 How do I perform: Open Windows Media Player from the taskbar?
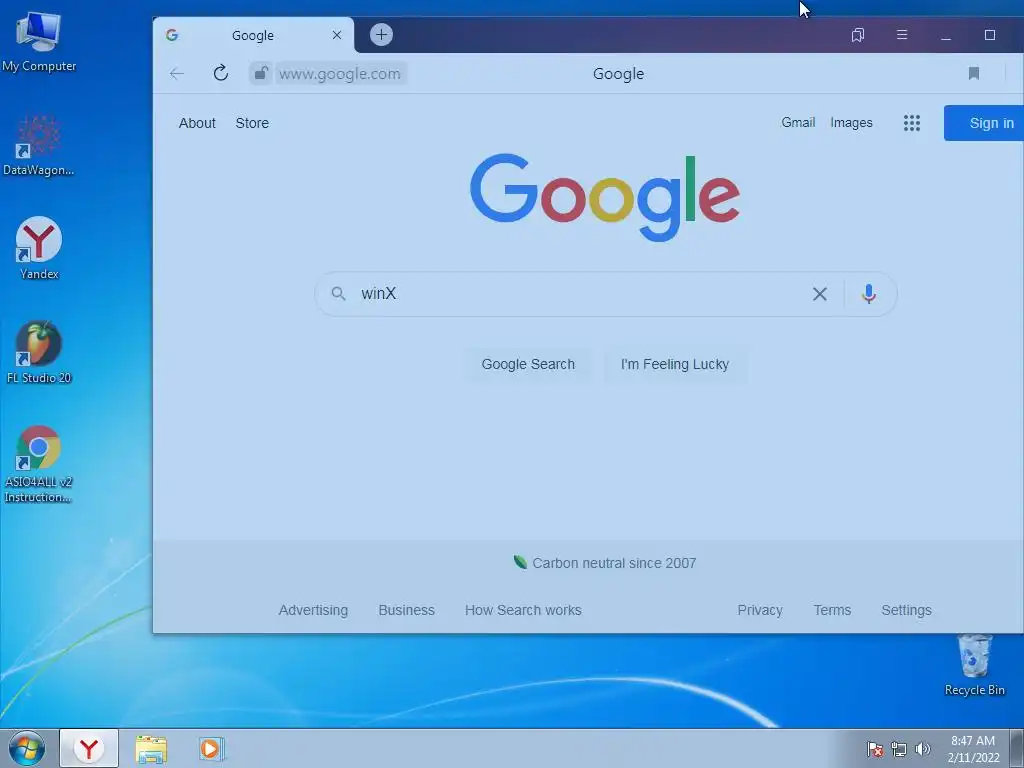coord(212,749)
